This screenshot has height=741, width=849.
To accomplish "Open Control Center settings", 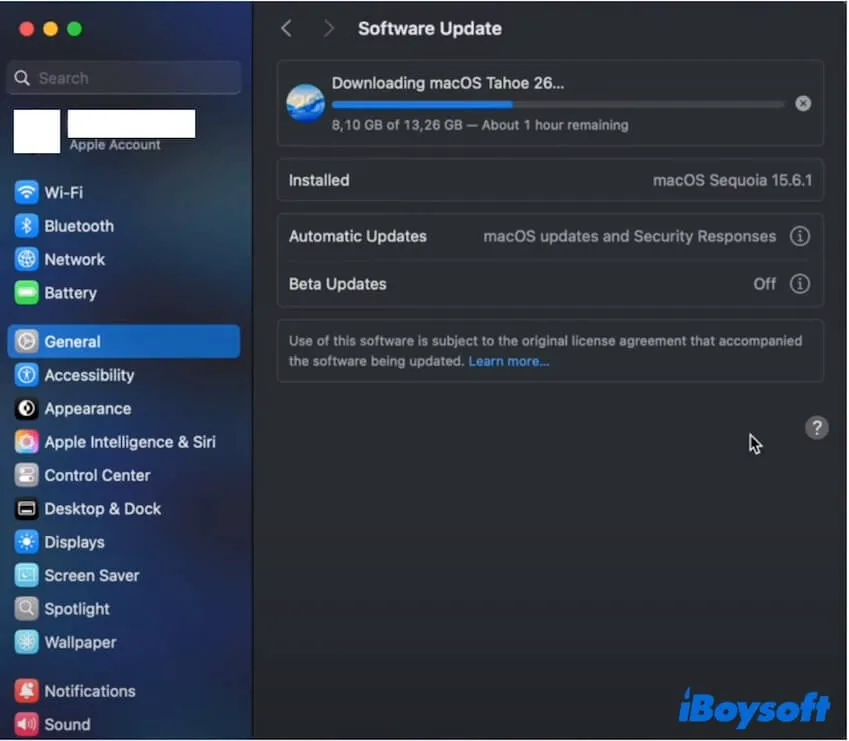I will (x=97, y=476).
